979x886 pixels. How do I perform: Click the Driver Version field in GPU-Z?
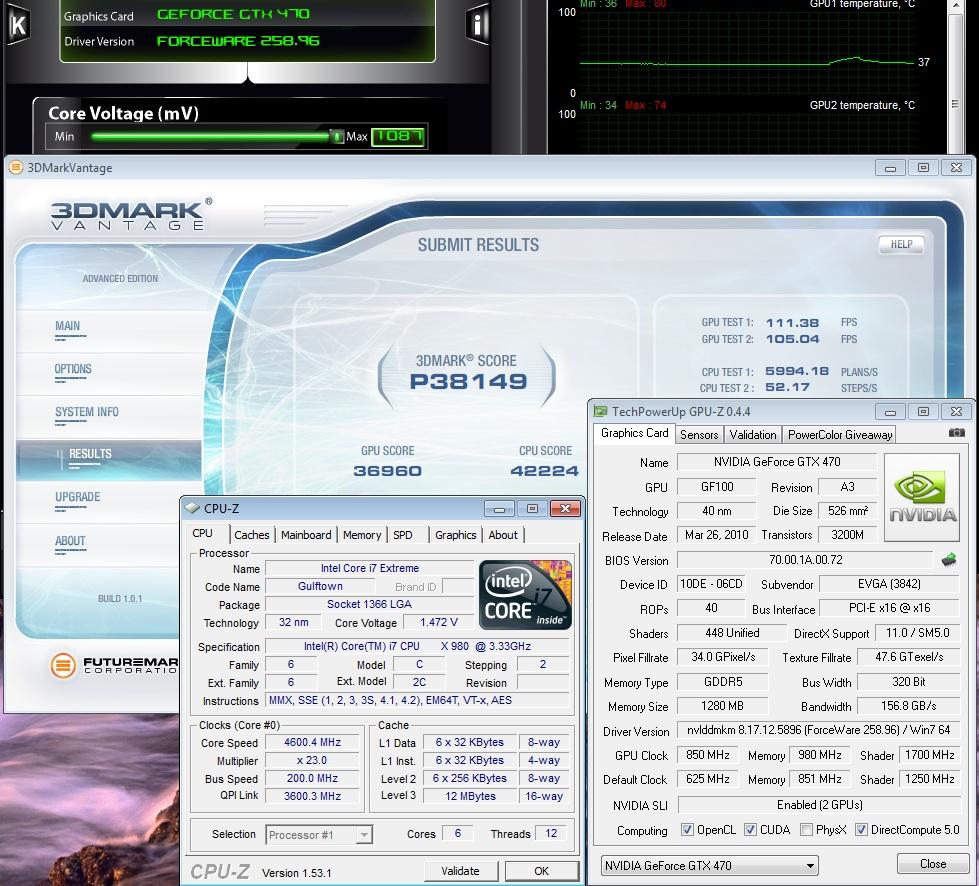click(x=818, y=730)
